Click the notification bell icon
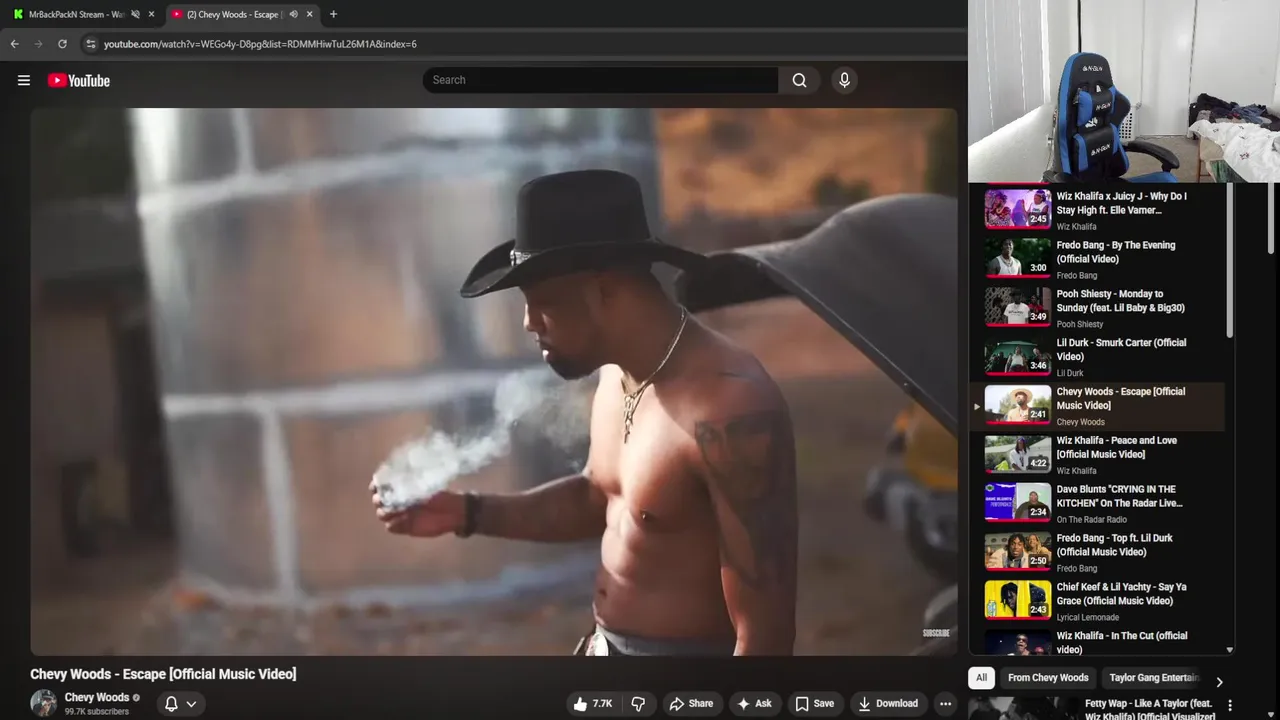 tap(171, 703)
